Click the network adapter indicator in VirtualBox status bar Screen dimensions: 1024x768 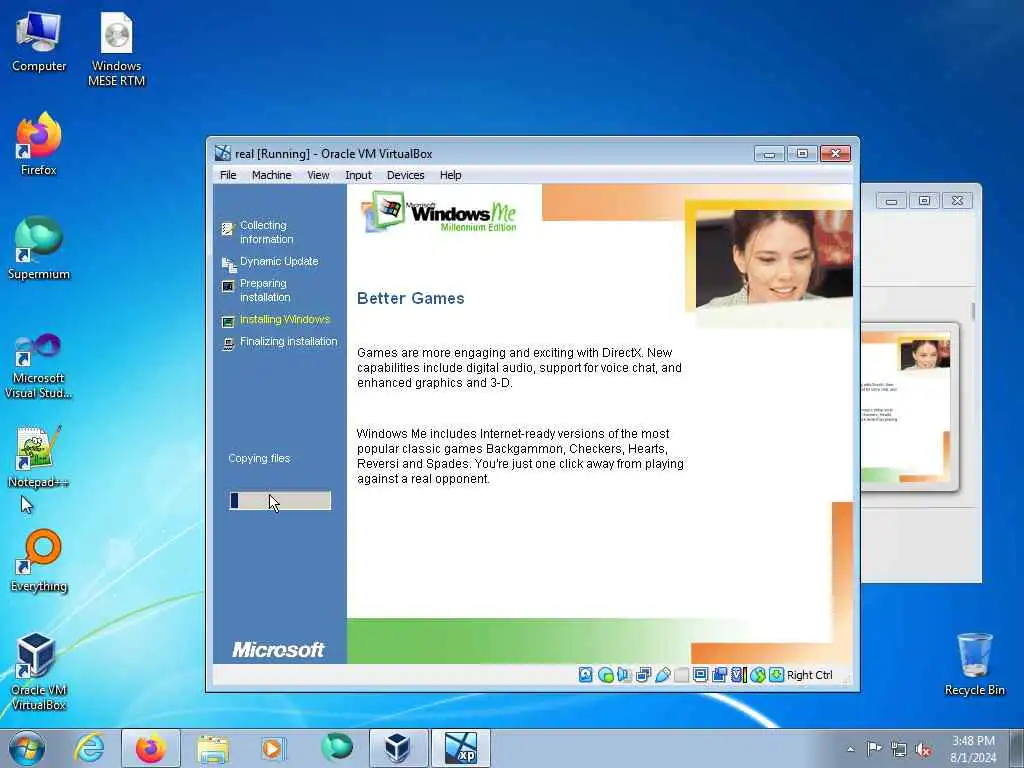point(643,675)
